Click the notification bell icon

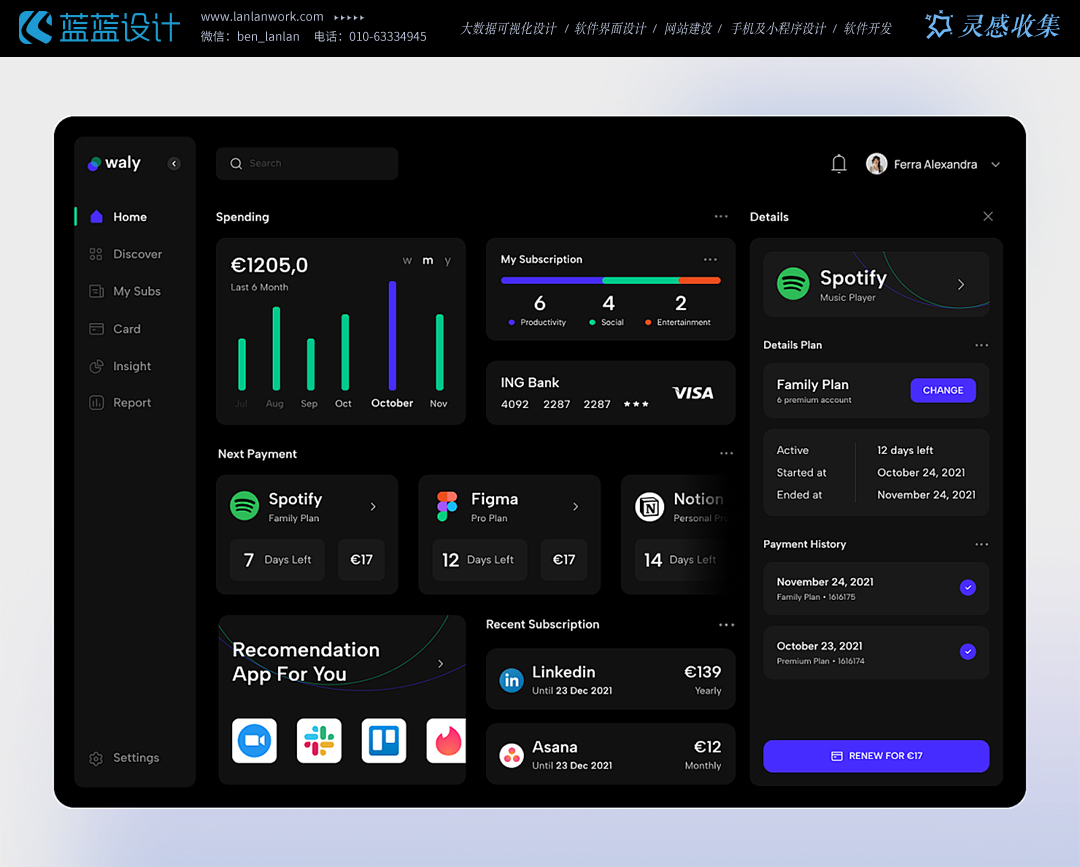coord(839,164)
